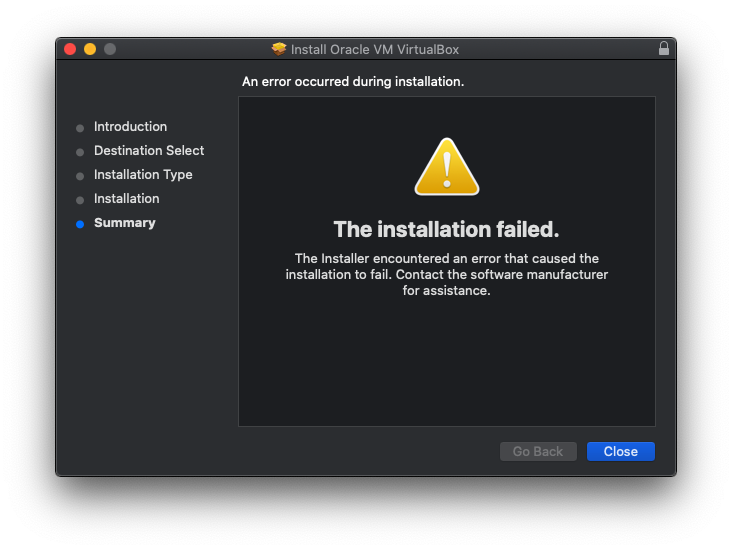Click the yellow warning triangle icon
732x550 pixels.
447,167
